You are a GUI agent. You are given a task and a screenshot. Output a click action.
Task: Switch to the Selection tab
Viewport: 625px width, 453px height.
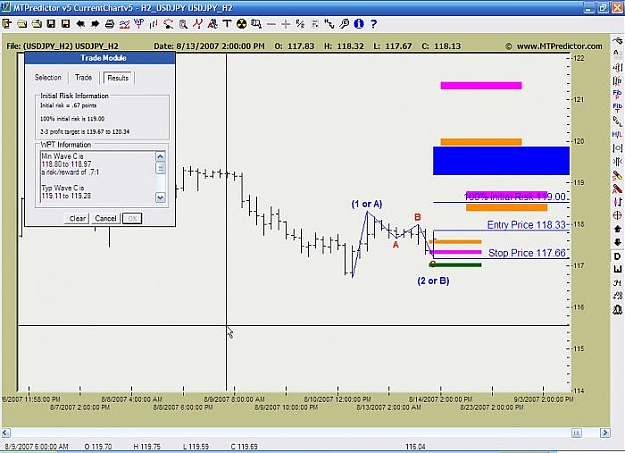click(x=48, y=77)
